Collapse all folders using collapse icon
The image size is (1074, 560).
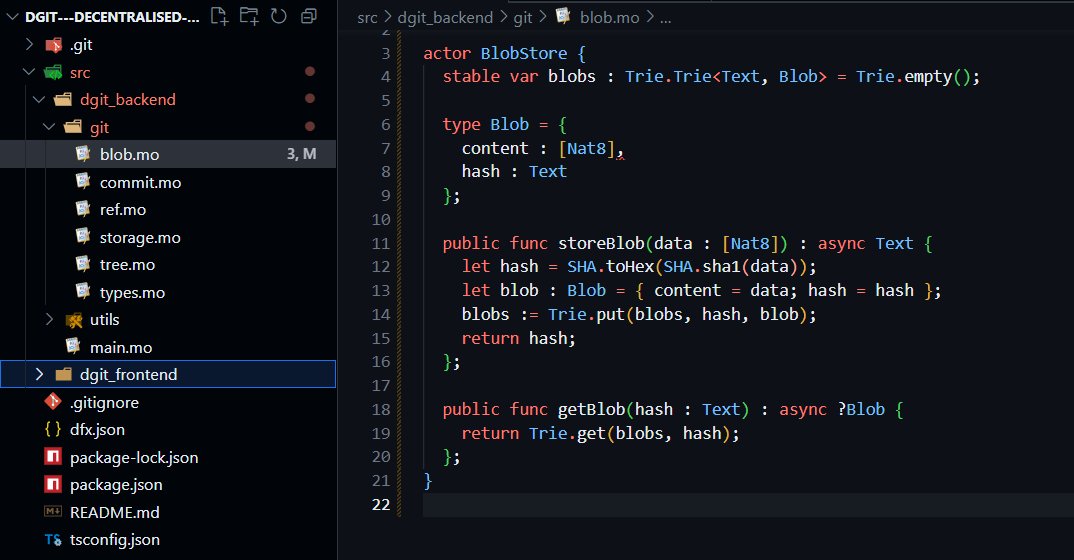309,16
